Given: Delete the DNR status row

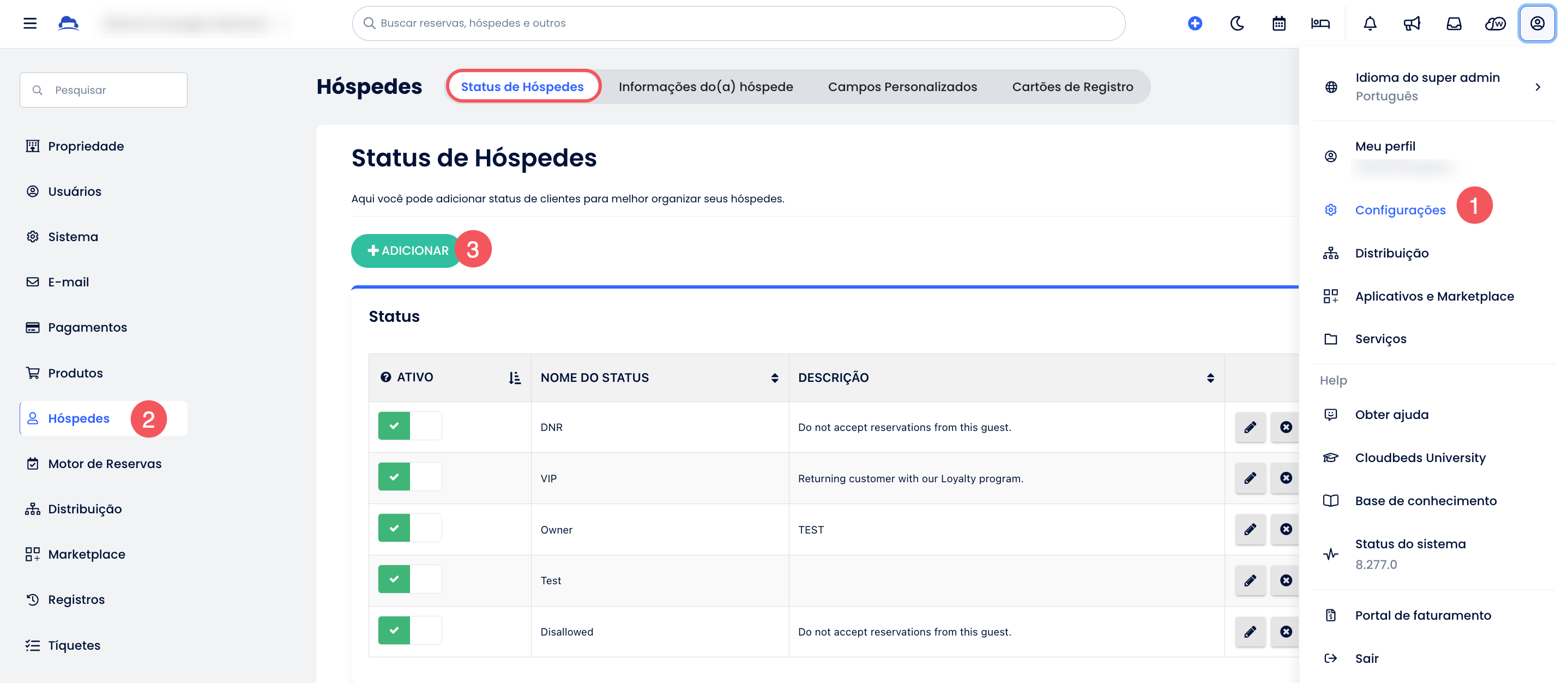Looking at the screenshot, I should (1286, 427).
